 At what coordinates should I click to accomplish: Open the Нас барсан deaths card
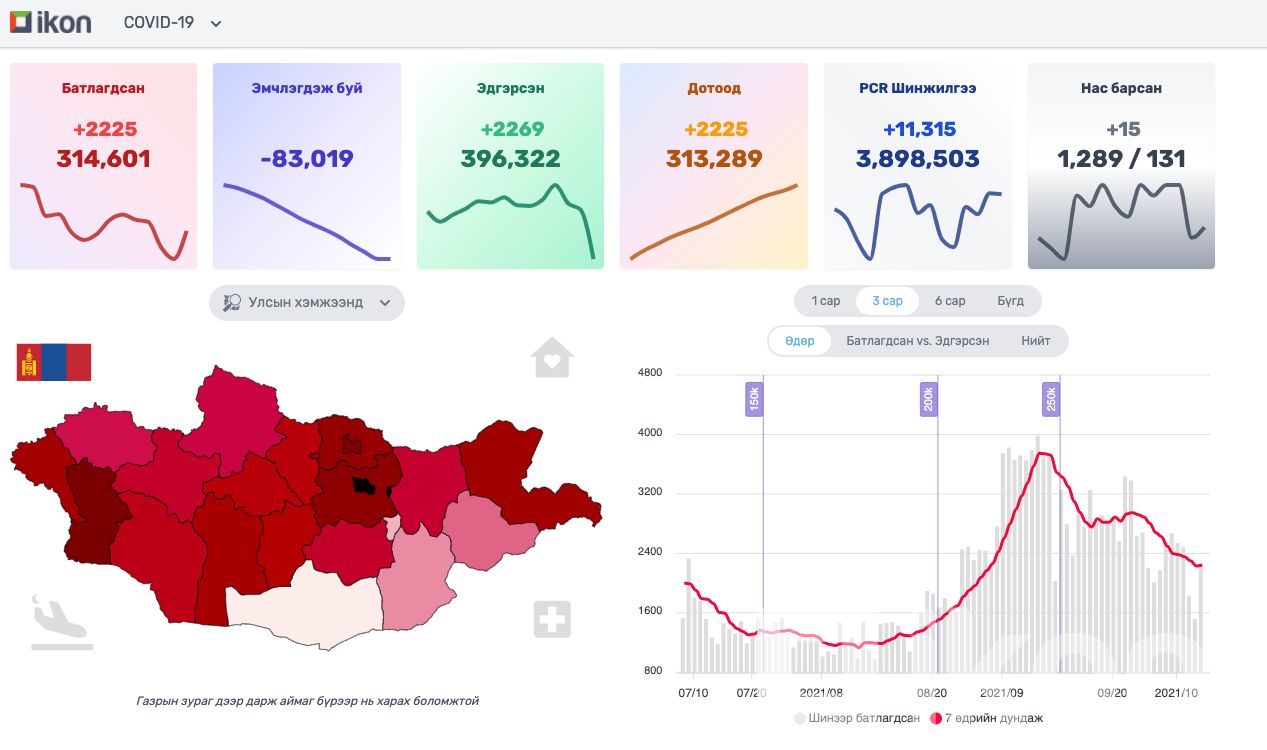(1121, 166)
